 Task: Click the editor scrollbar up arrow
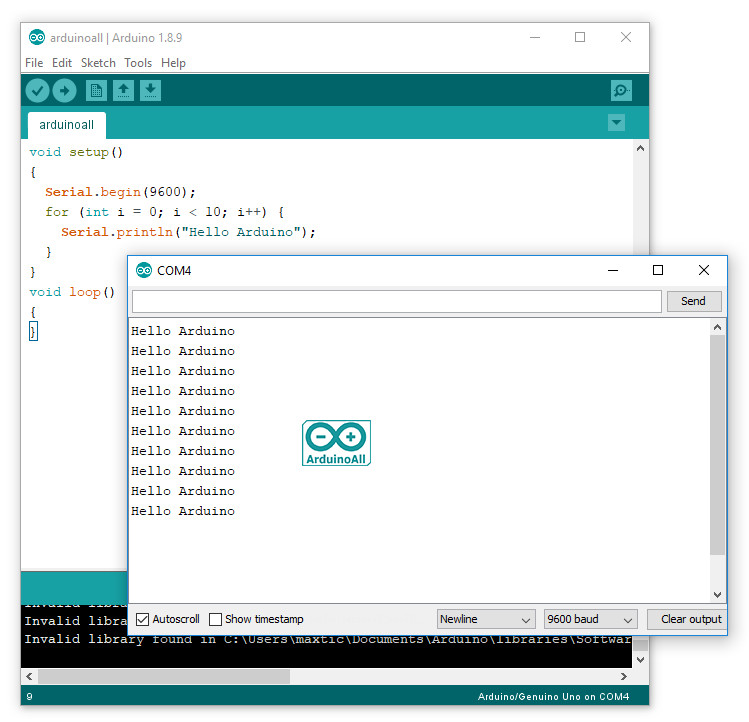tap(641, 149)
